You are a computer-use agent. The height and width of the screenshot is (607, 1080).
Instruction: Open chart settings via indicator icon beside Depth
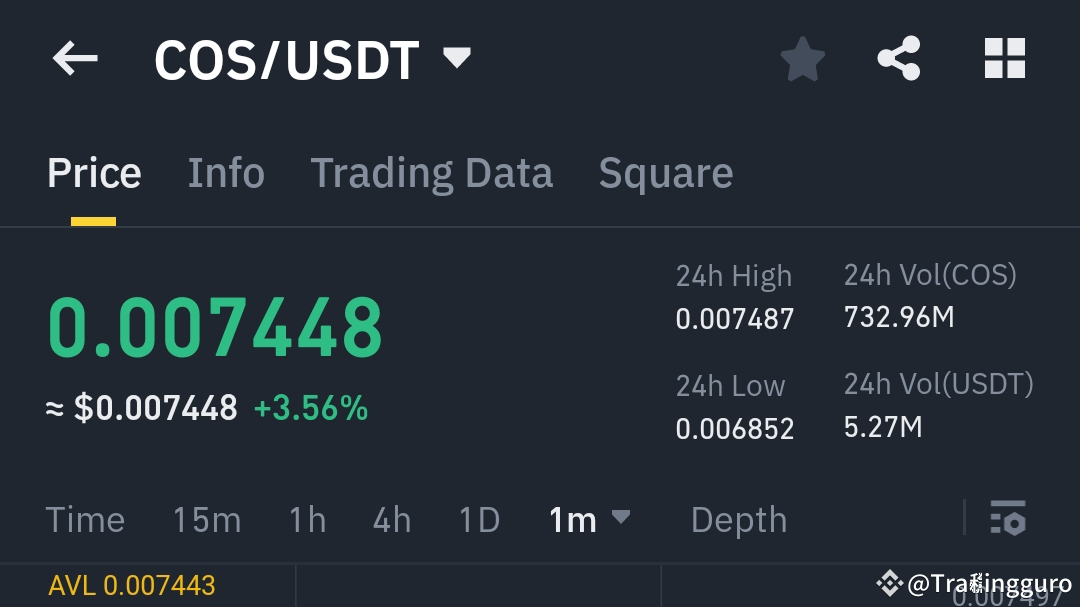pyautogui.click(x=1009, y=519)
